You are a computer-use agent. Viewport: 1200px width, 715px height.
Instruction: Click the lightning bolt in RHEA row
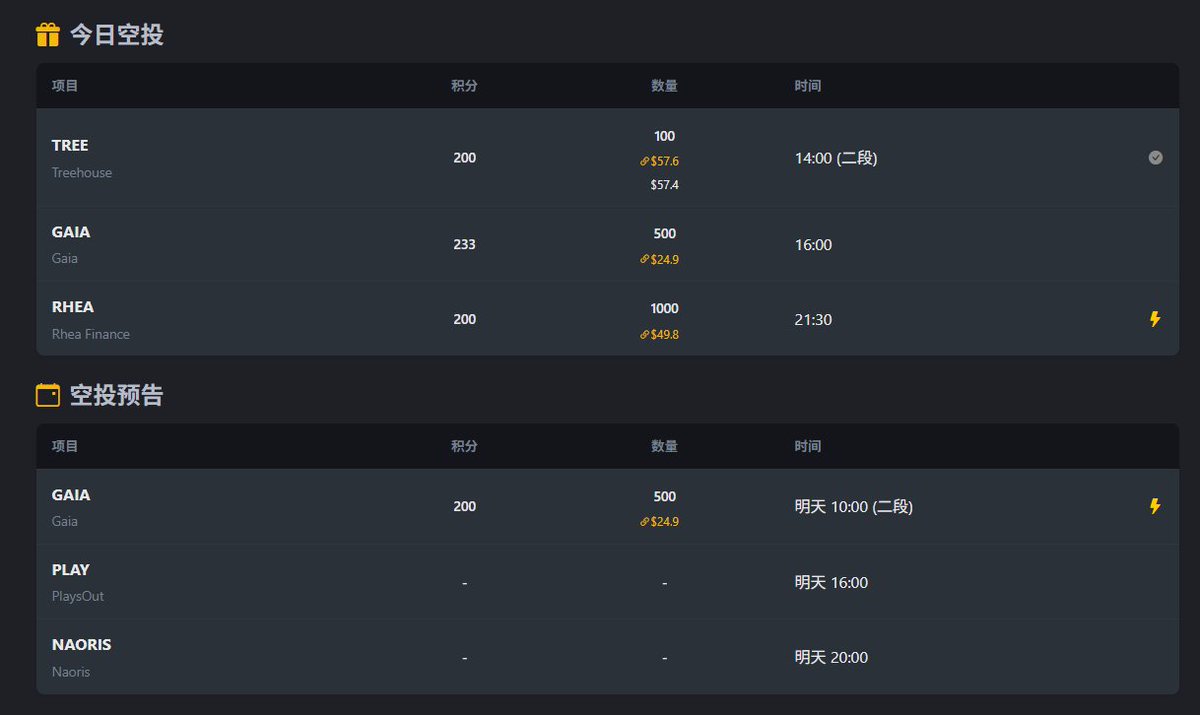click(1155, 319)
